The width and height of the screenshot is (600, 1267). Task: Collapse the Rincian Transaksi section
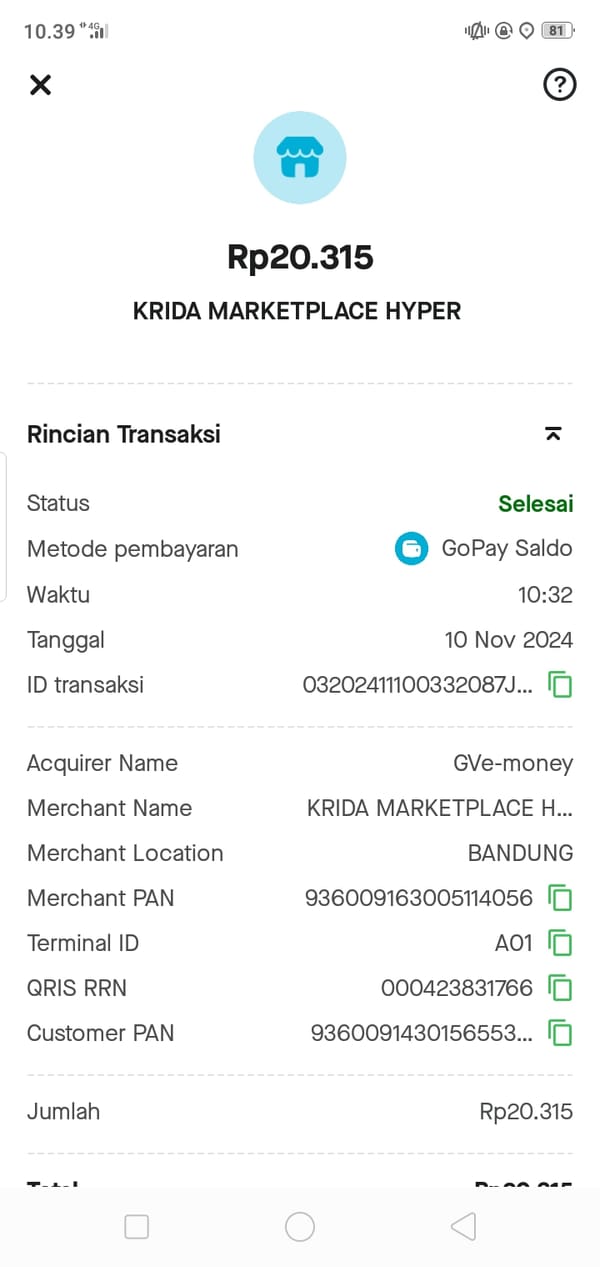click(x=552, y=434)
